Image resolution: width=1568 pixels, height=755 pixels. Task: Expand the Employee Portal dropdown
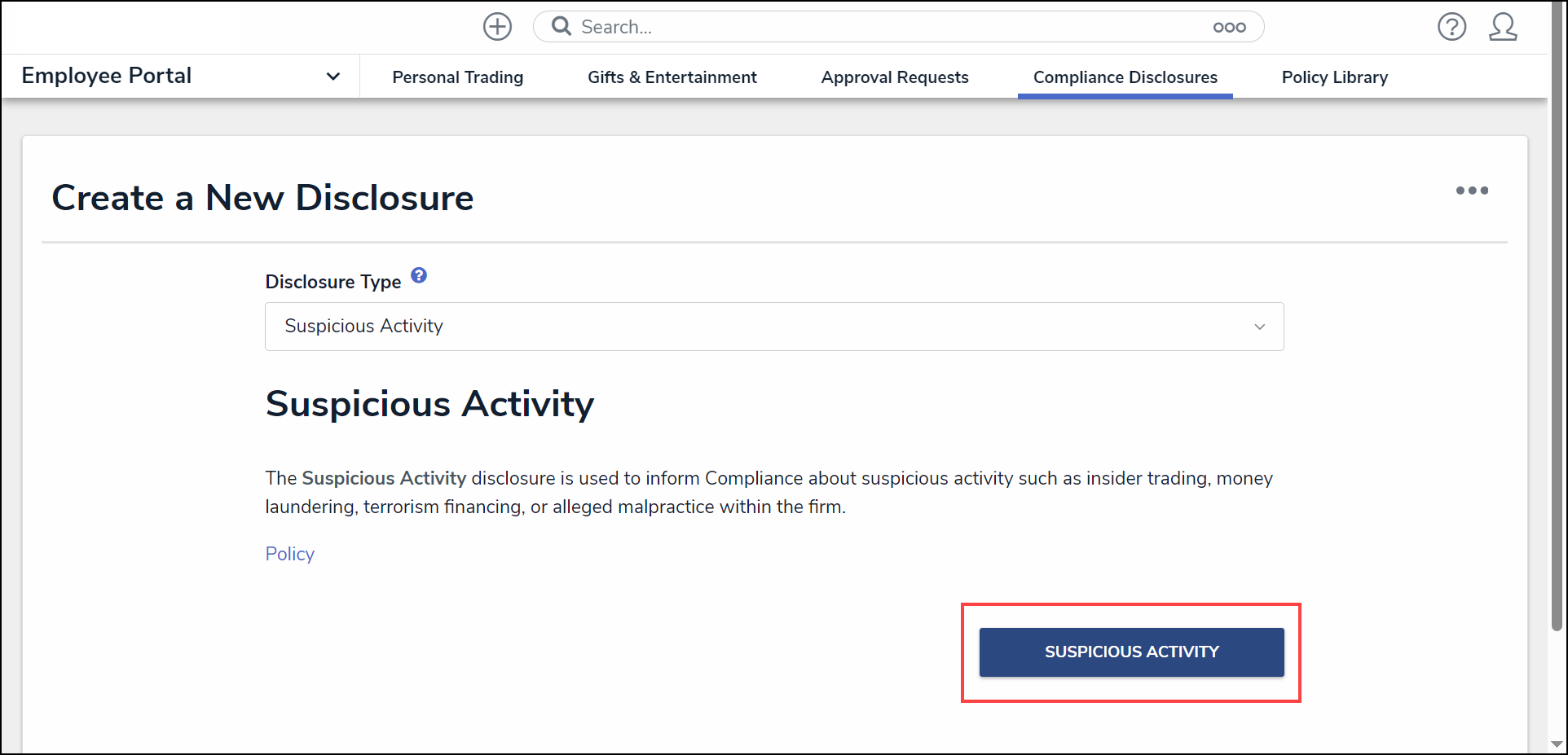click(333, 77)
